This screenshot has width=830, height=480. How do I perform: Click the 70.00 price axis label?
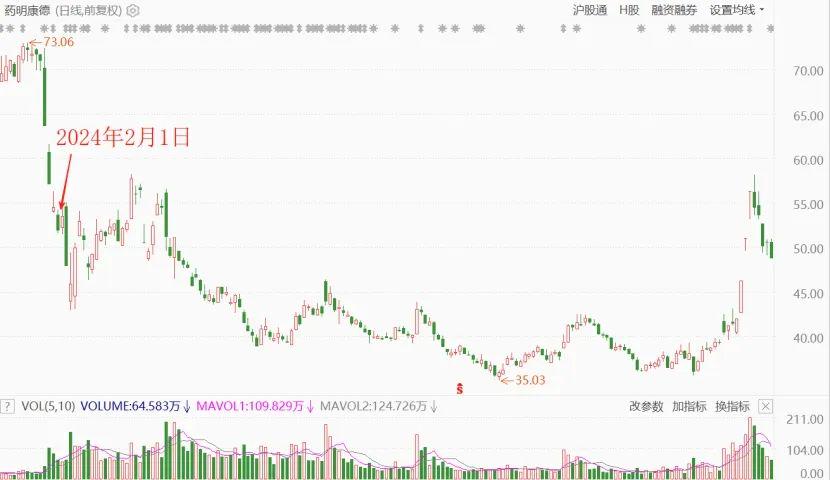coord(808,71)
